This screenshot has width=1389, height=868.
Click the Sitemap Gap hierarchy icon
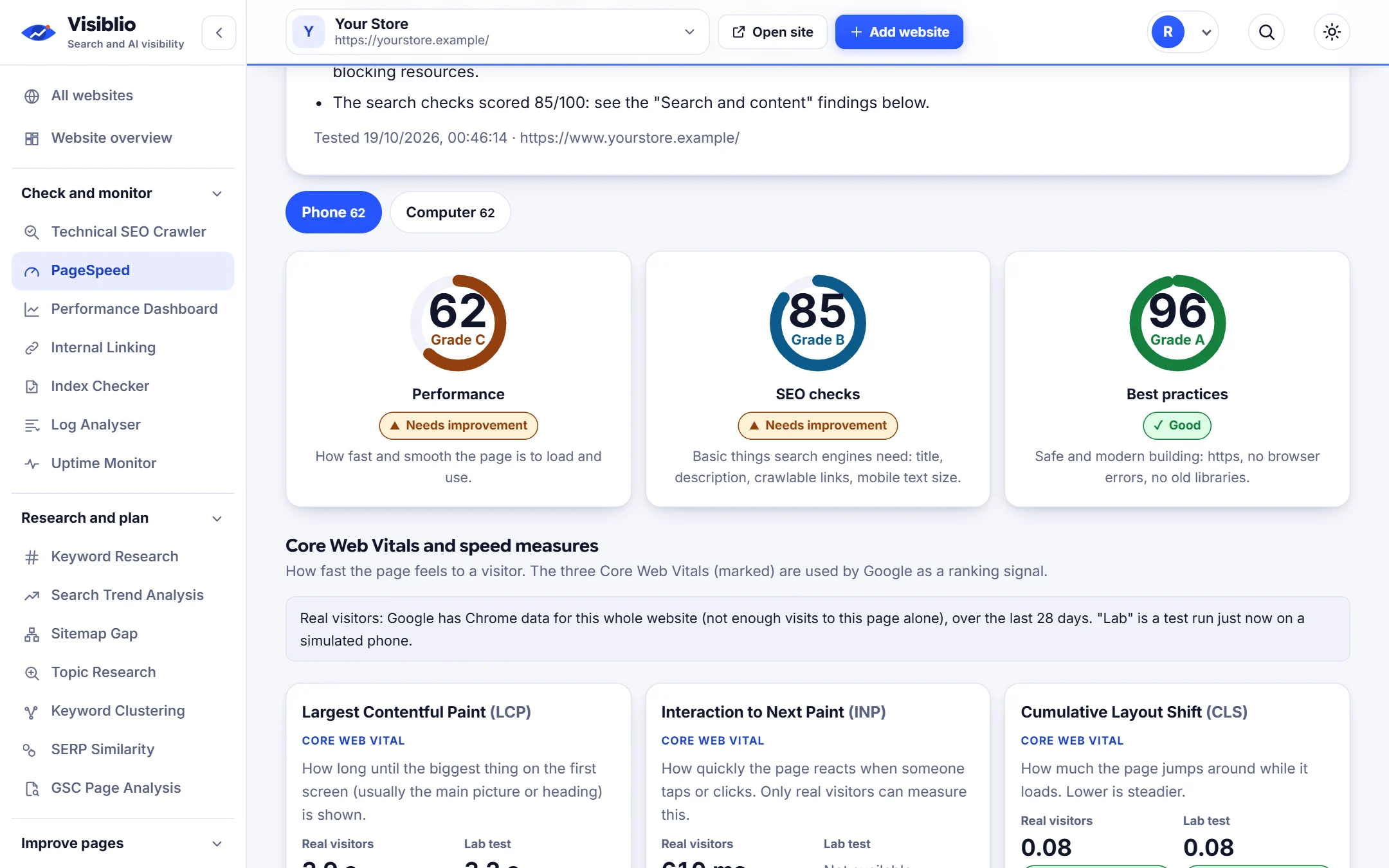[x=32, y=634]
